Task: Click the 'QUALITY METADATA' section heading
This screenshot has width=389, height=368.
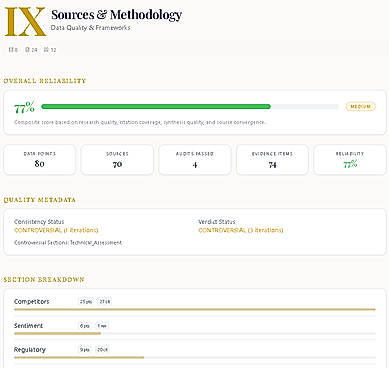Action: pyautogui.click(x=40, y=200)
